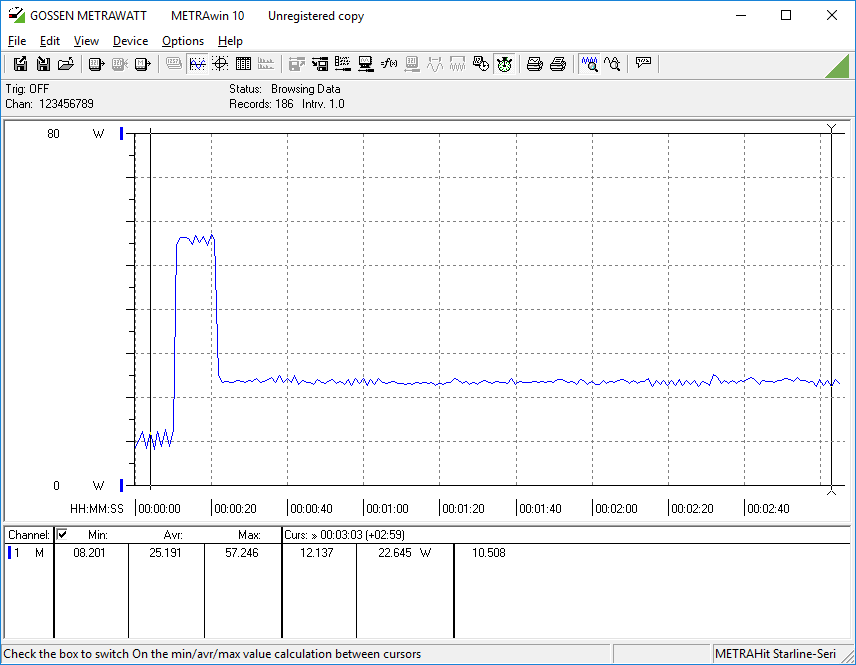Click the difference value 10.508
856x665 pixels.
click(489, 553)
